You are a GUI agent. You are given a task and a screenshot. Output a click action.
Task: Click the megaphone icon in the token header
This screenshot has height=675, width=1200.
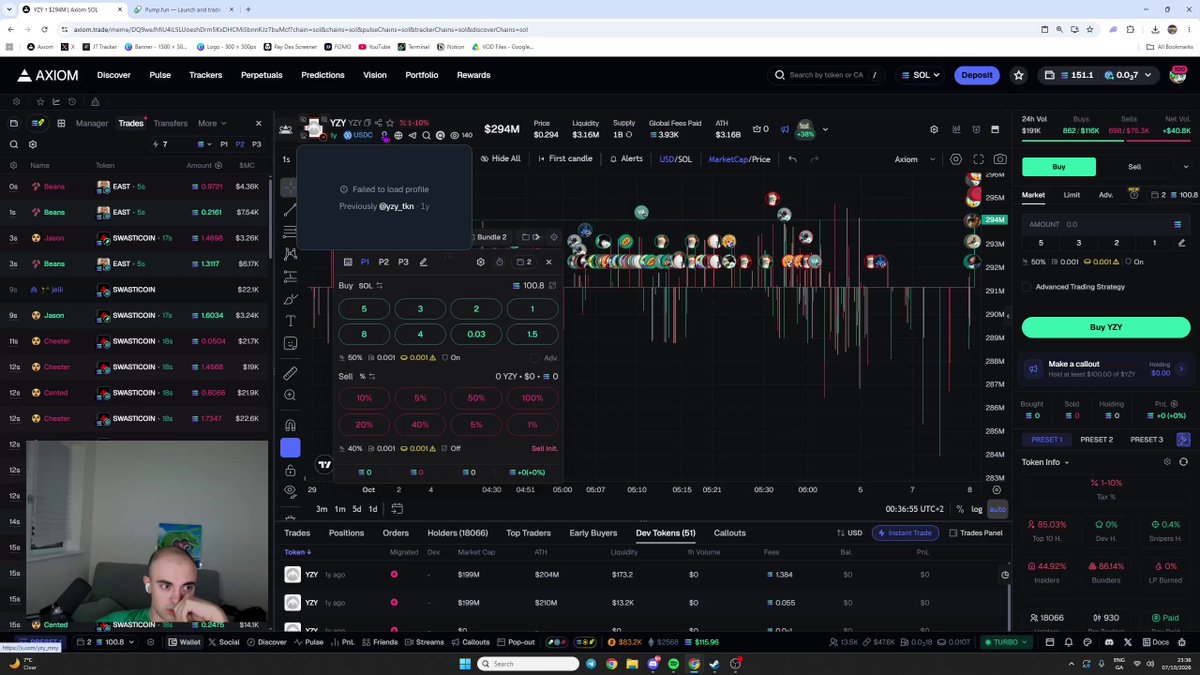point(786,129)
